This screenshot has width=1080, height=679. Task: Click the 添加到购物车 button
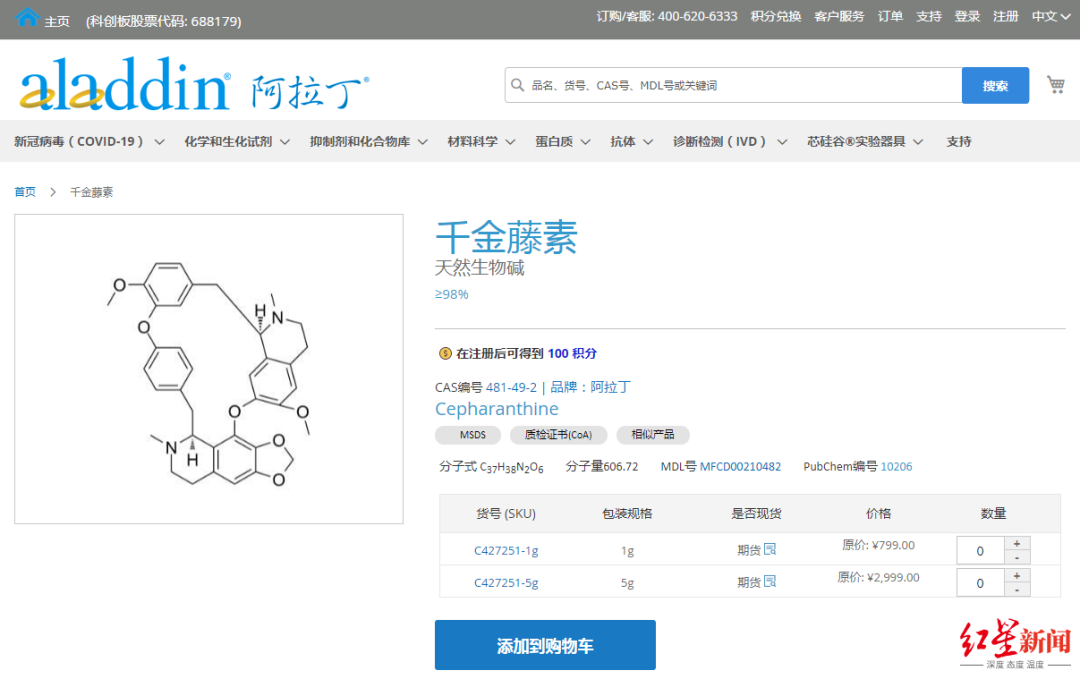point(545,645)
